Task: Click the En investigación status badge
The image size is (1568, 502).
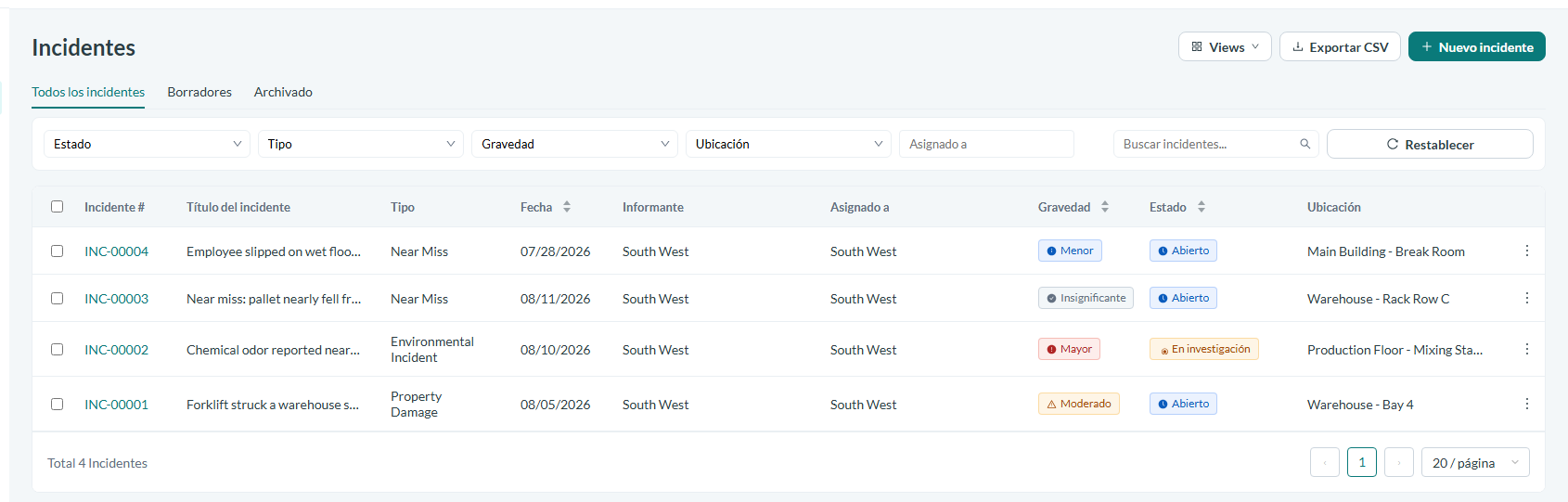Action: pyautogui.click(x=1204, y=349)
